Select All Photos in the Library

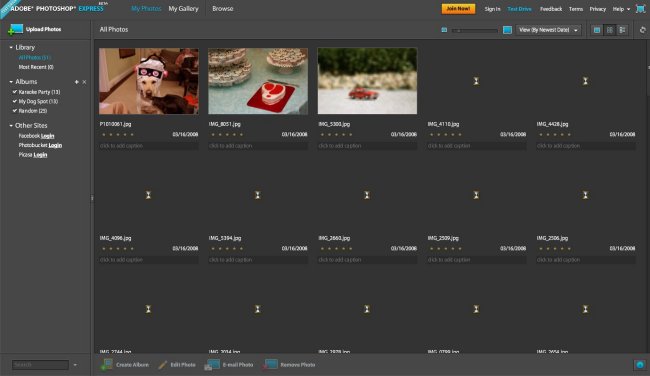tap(34, 58)
